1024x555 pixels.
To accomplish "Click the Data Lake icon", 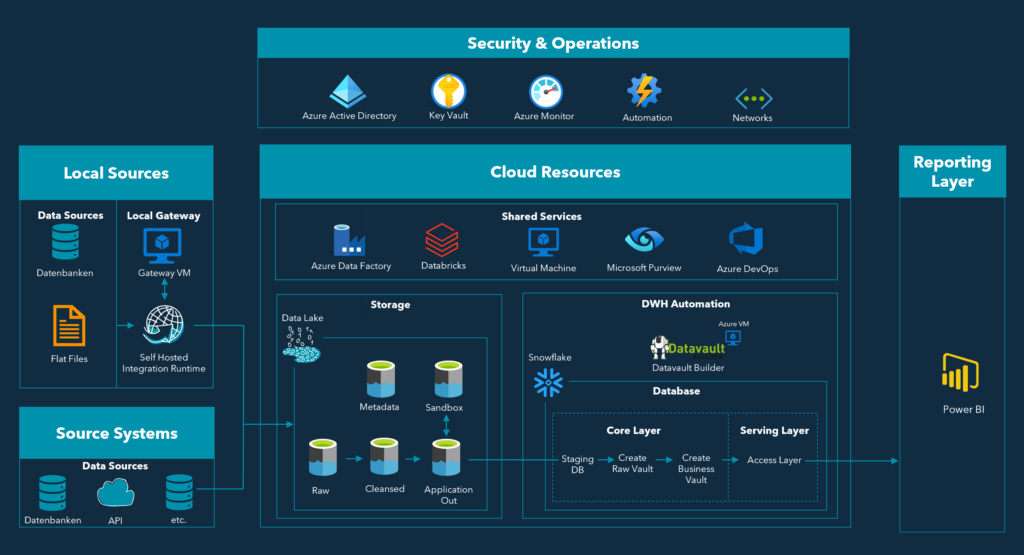I will tap(301, 344).
